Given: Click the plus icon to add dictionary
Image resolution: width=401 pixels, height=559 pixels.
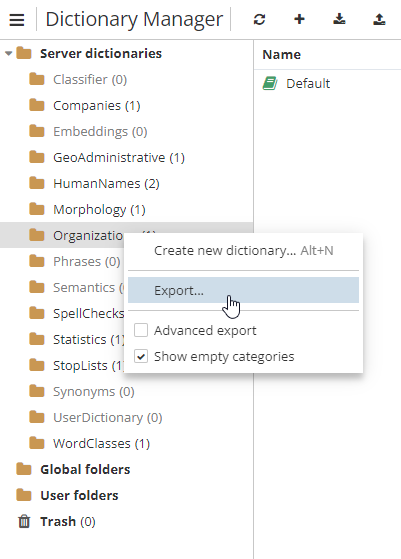Looking at the screenshot, I should pos(299,19).
